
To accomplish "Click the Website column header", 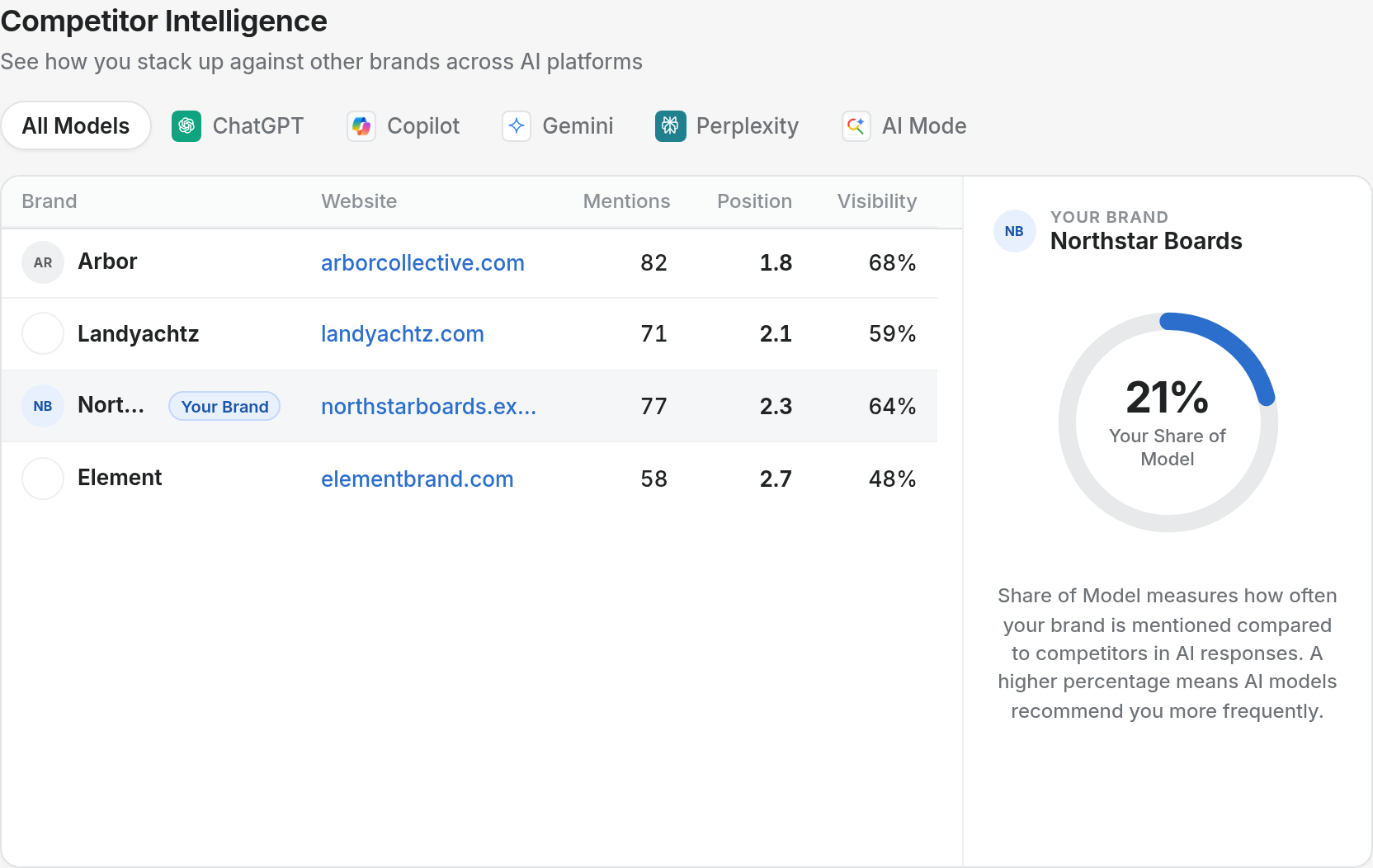I will click(359, 201).
